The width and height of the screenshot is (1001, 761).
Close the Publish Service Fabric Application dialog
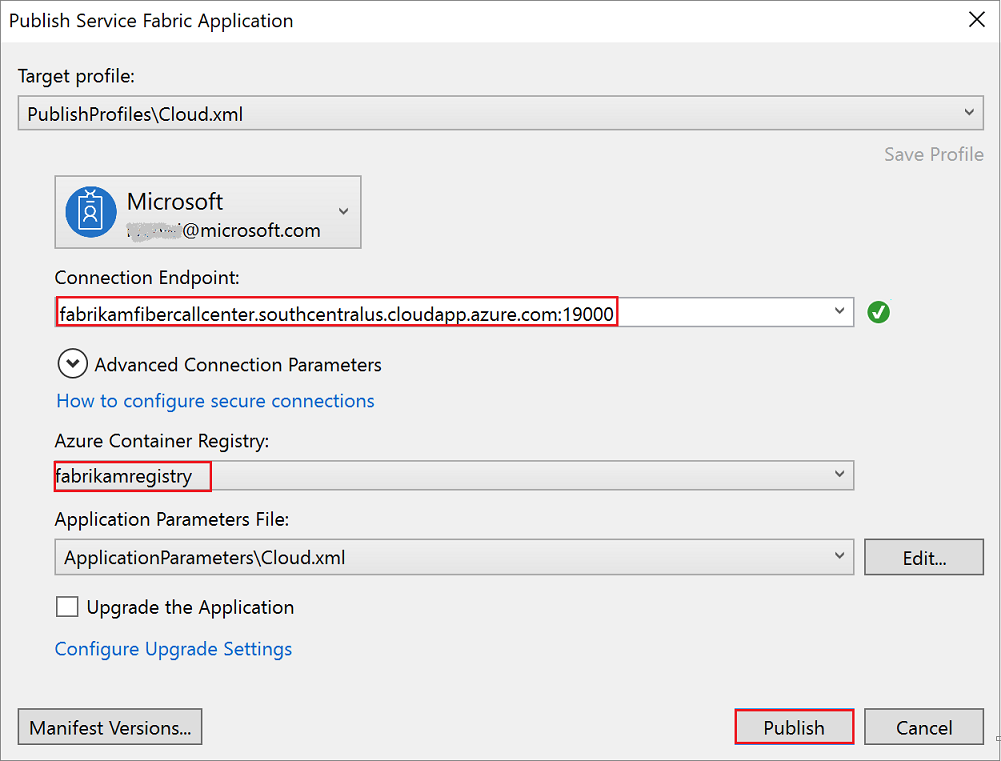(x=976, y=20)
